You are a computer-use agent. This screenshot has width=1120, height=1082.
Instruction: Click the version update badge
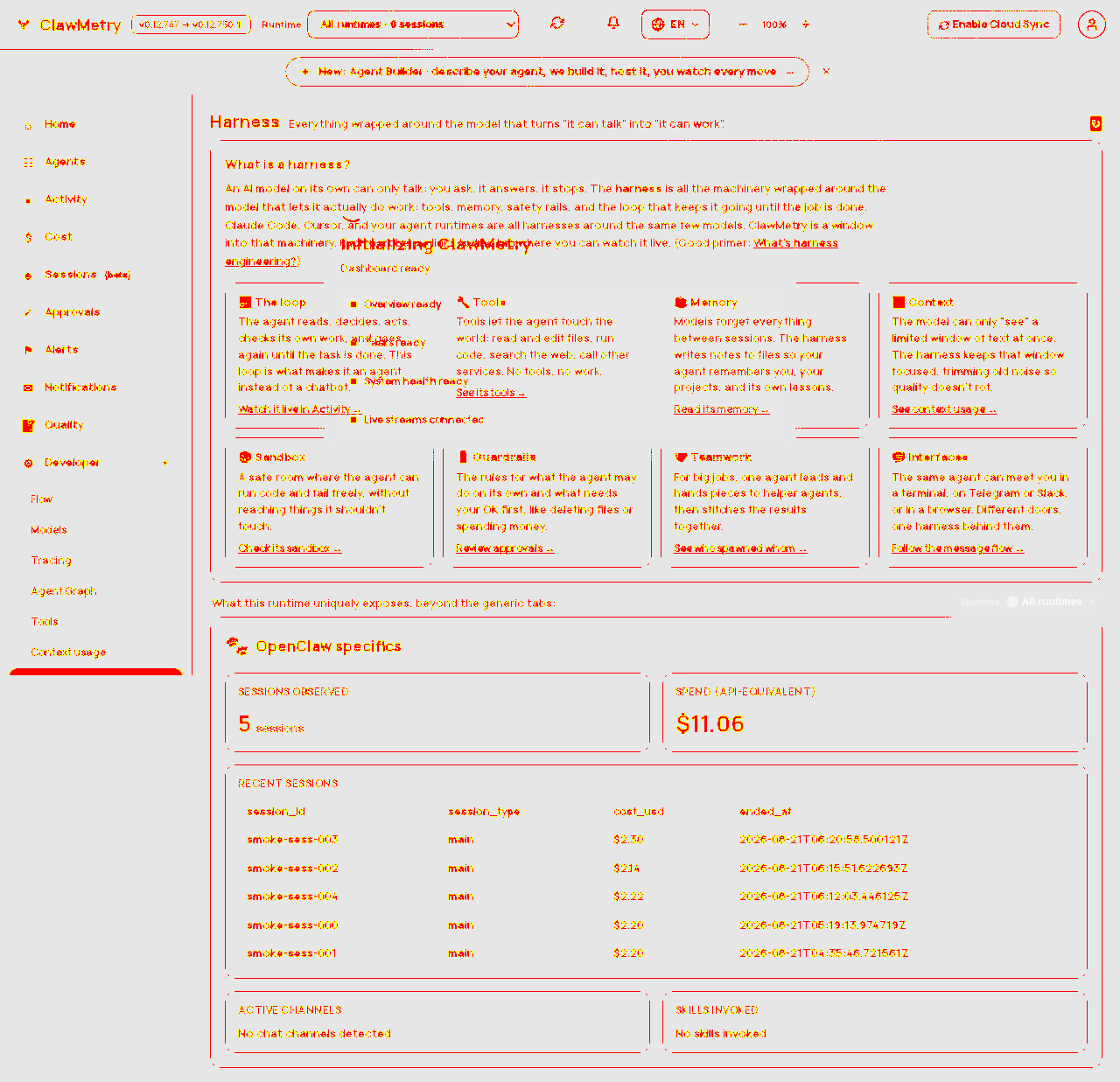point(191,24)
